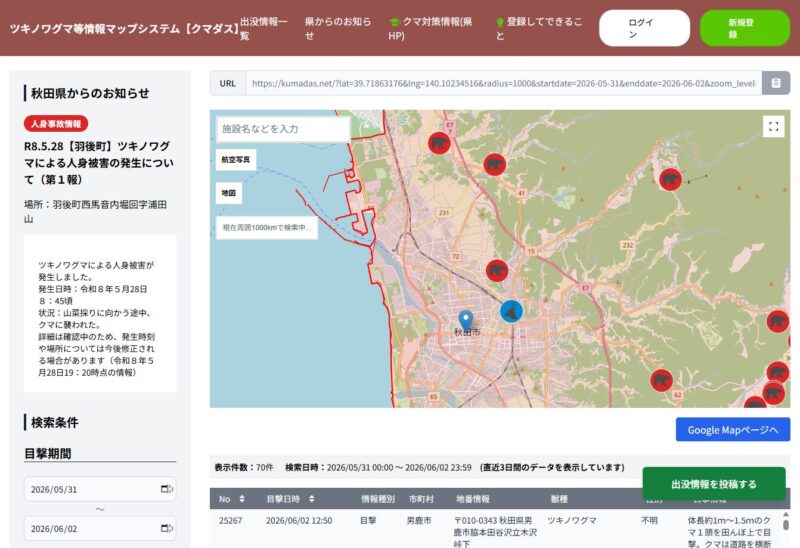The height and width of the screenshot is (548, 800).
Task: Click table row number 25267
Action: tap(230, 520)
